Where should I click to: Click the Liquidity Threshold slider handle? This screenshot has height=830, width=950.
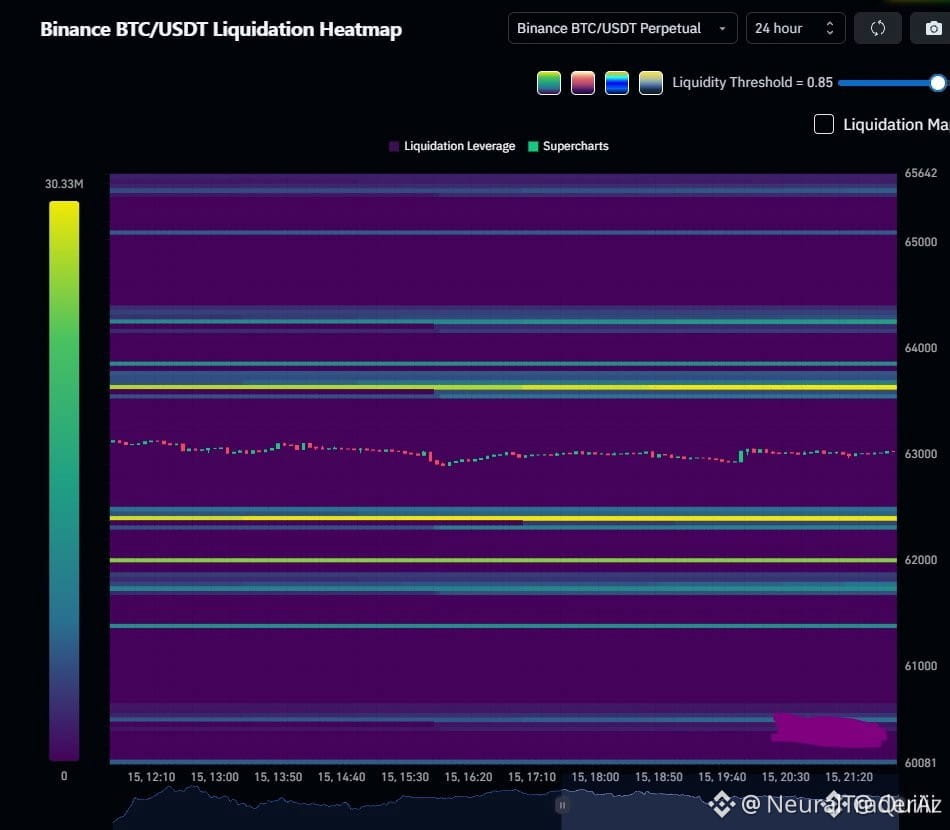pos(937,83)
